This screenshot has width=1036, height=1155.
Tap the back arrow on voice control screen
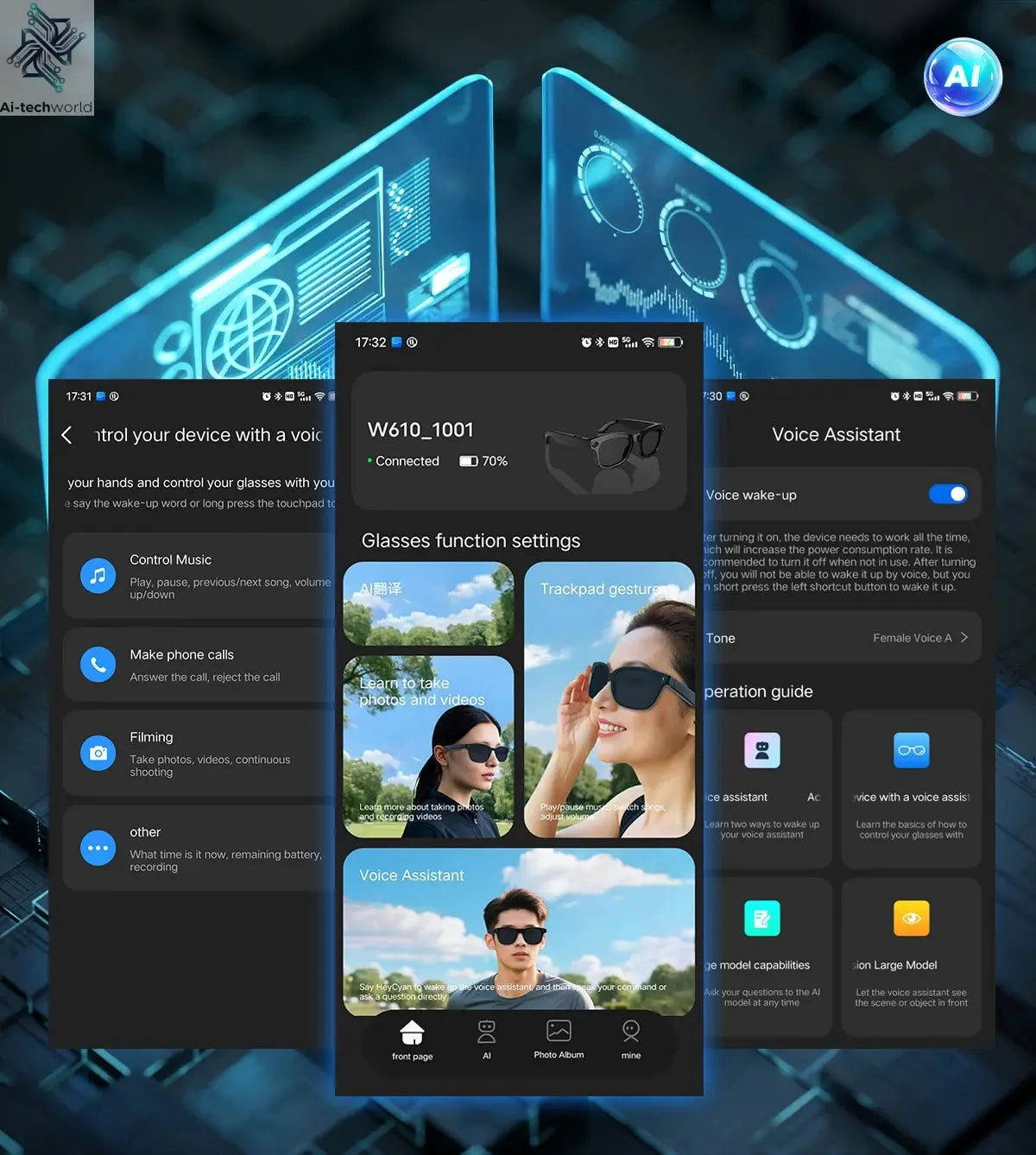click(67, 435)
